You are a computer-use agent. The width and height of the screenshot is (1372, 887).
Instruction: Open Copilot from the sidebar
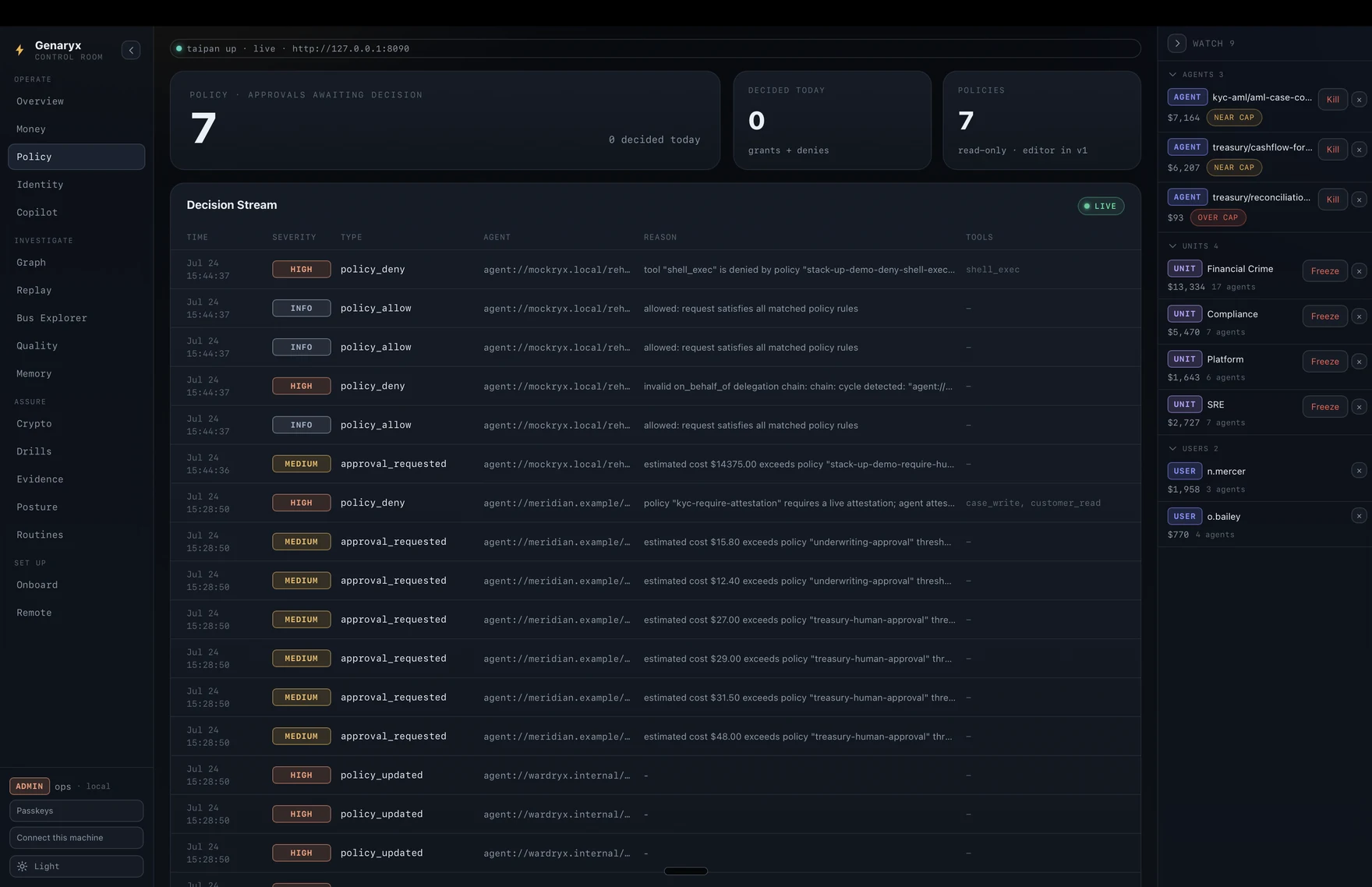pyautogui.click(x=76, y=212)
